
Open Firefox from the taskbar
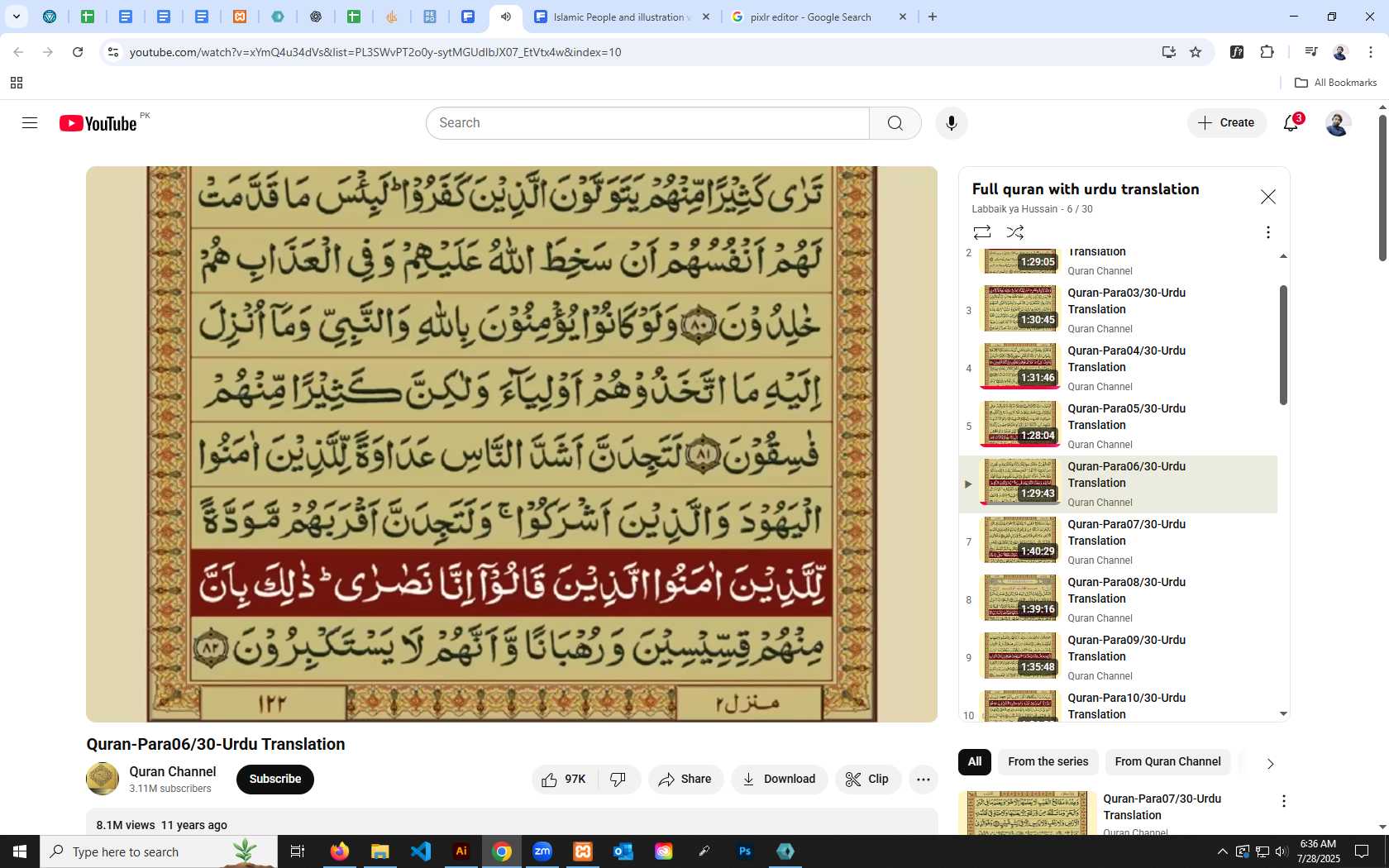coord(340,851)
